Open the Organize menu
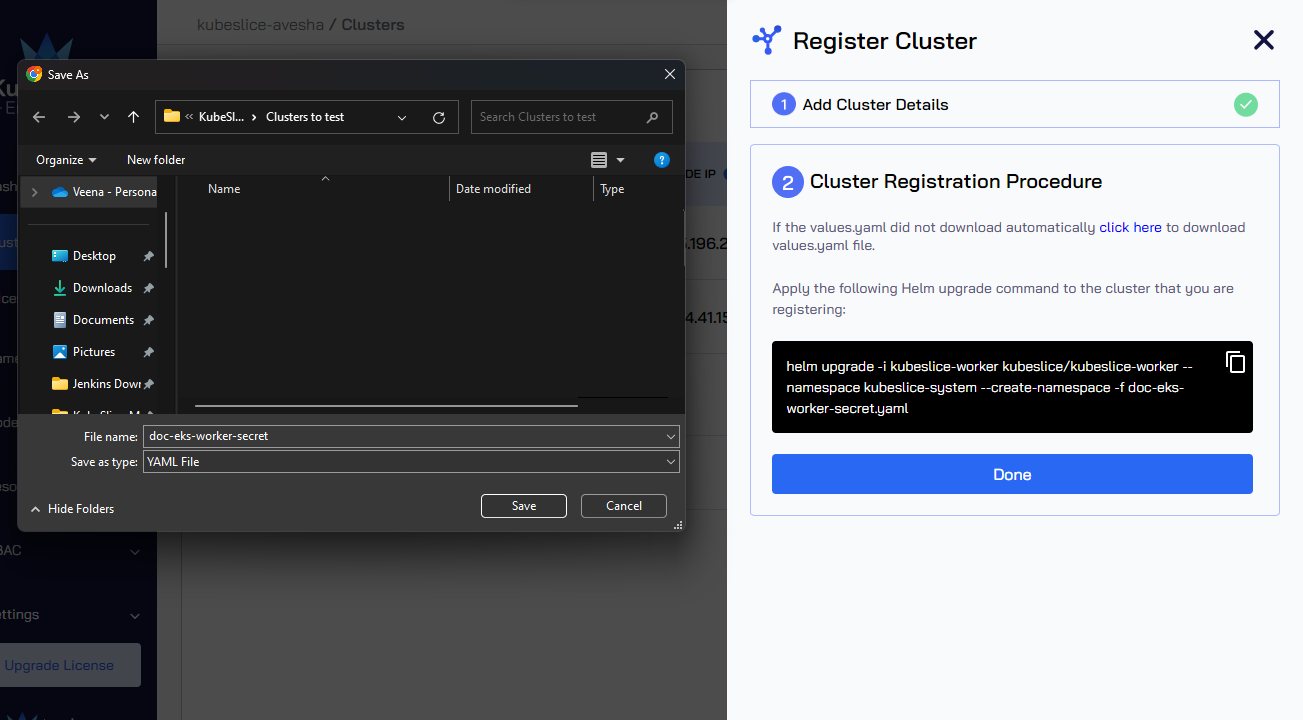The image size is (1303, 720). click(66, 160)
